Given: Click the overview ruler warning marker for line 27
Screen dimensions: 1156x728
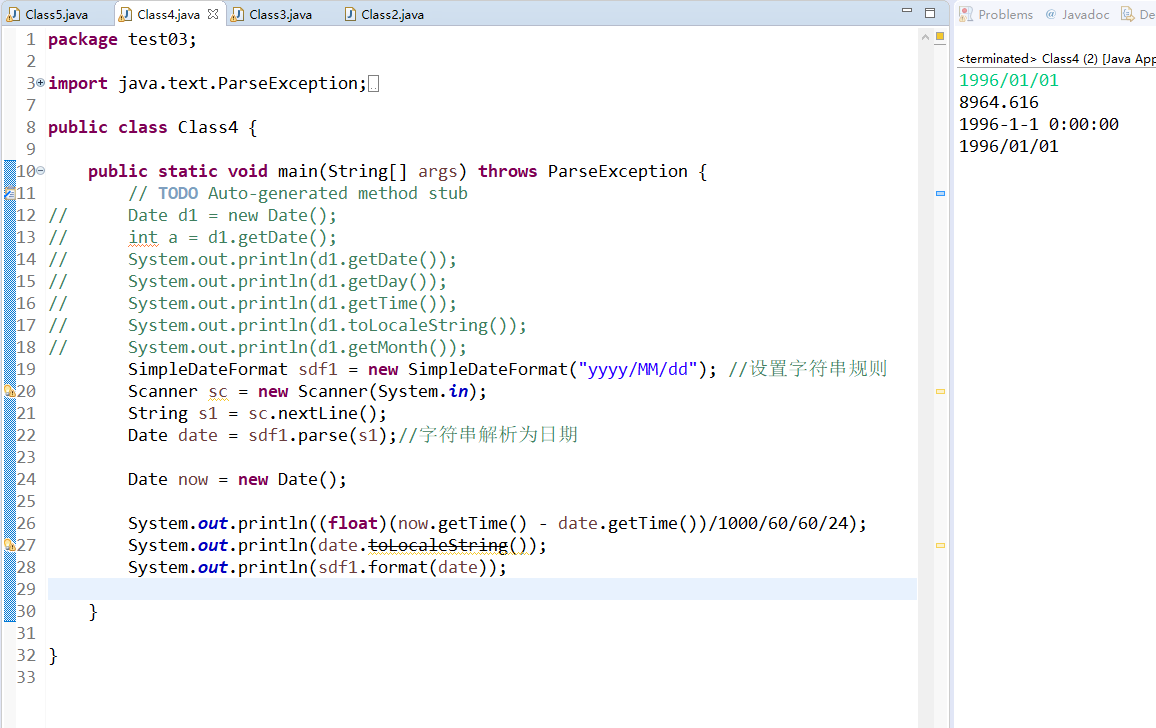Looking at the screenshot, I should click(x=940, y=546).
